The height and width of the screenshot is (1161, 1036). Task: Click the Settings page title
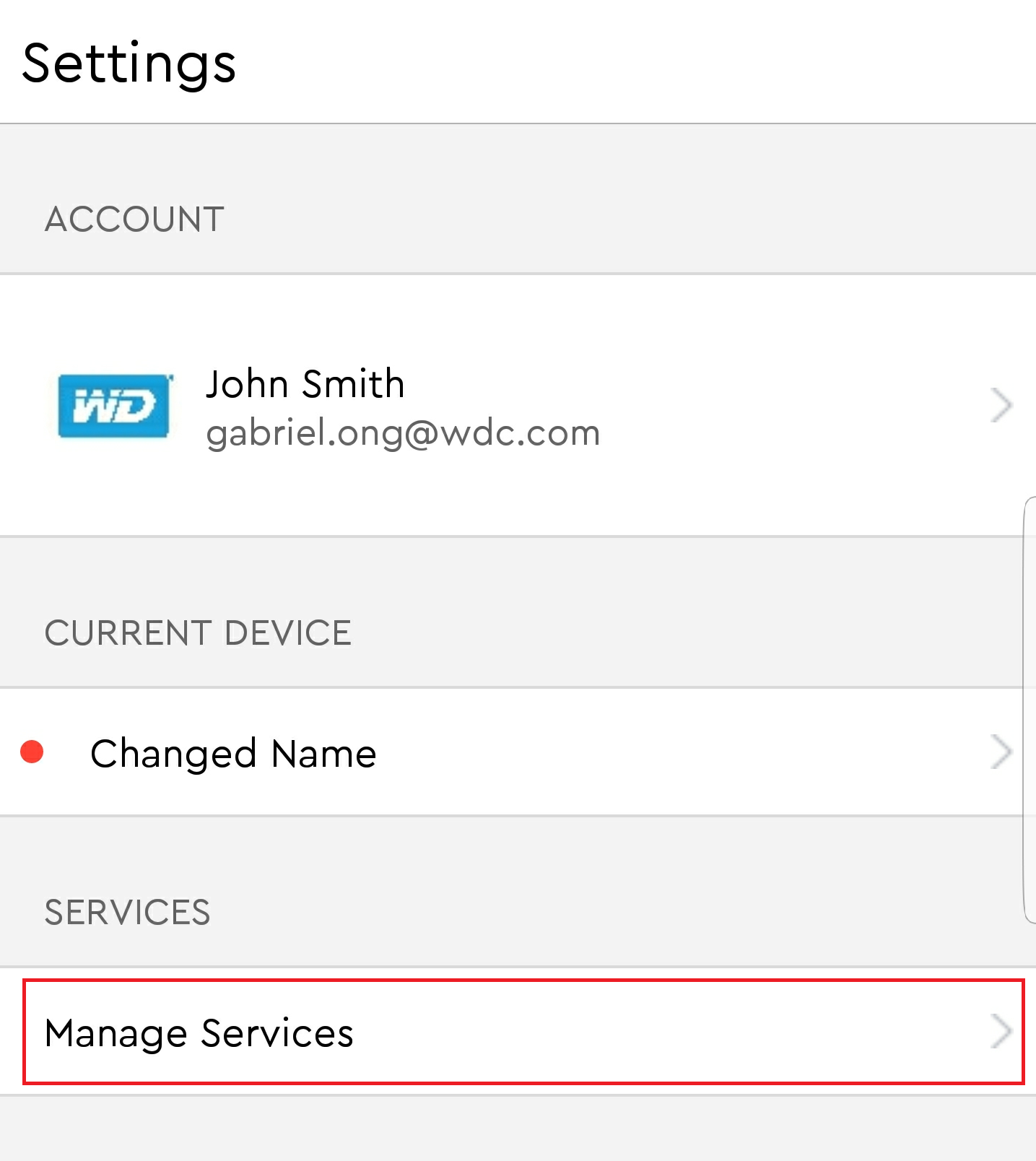coord(129,64)
